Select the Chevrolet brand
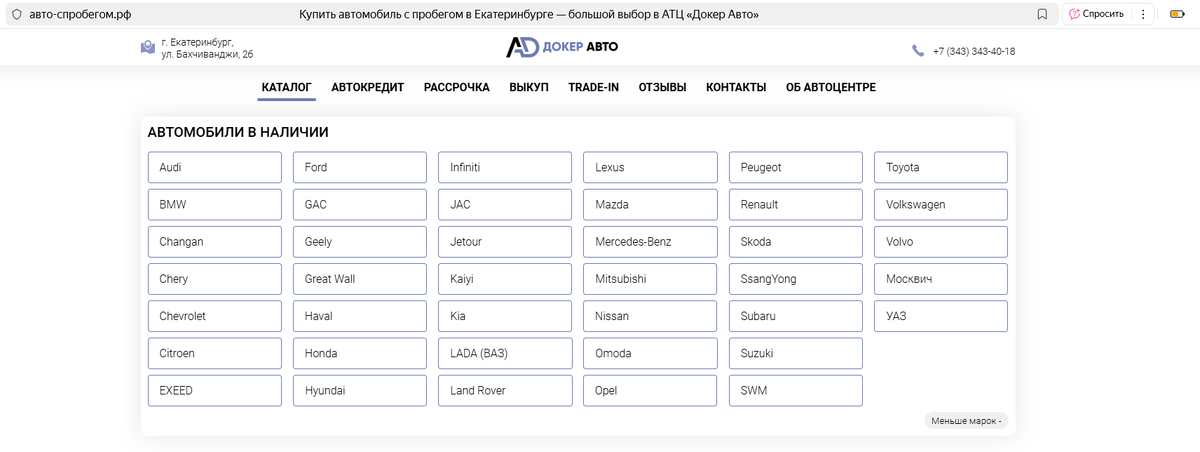The image size is (1200, 452). [215, 316]
